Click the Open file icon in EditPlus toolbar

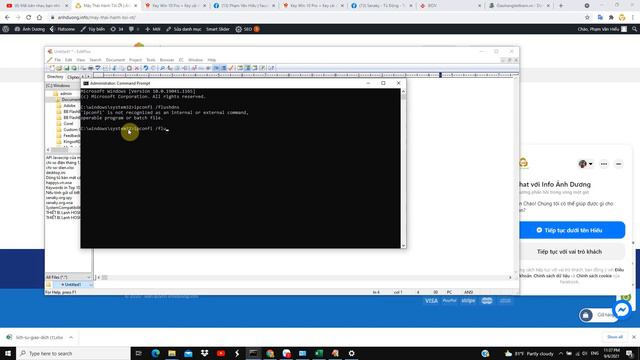coord(59,68)
